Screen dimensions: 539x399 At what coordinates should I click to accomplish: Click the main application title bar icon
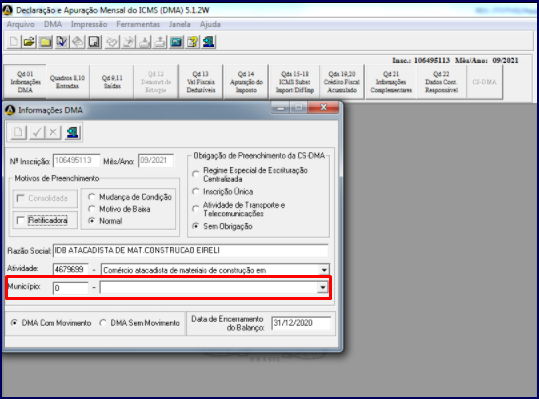point(8,10)
